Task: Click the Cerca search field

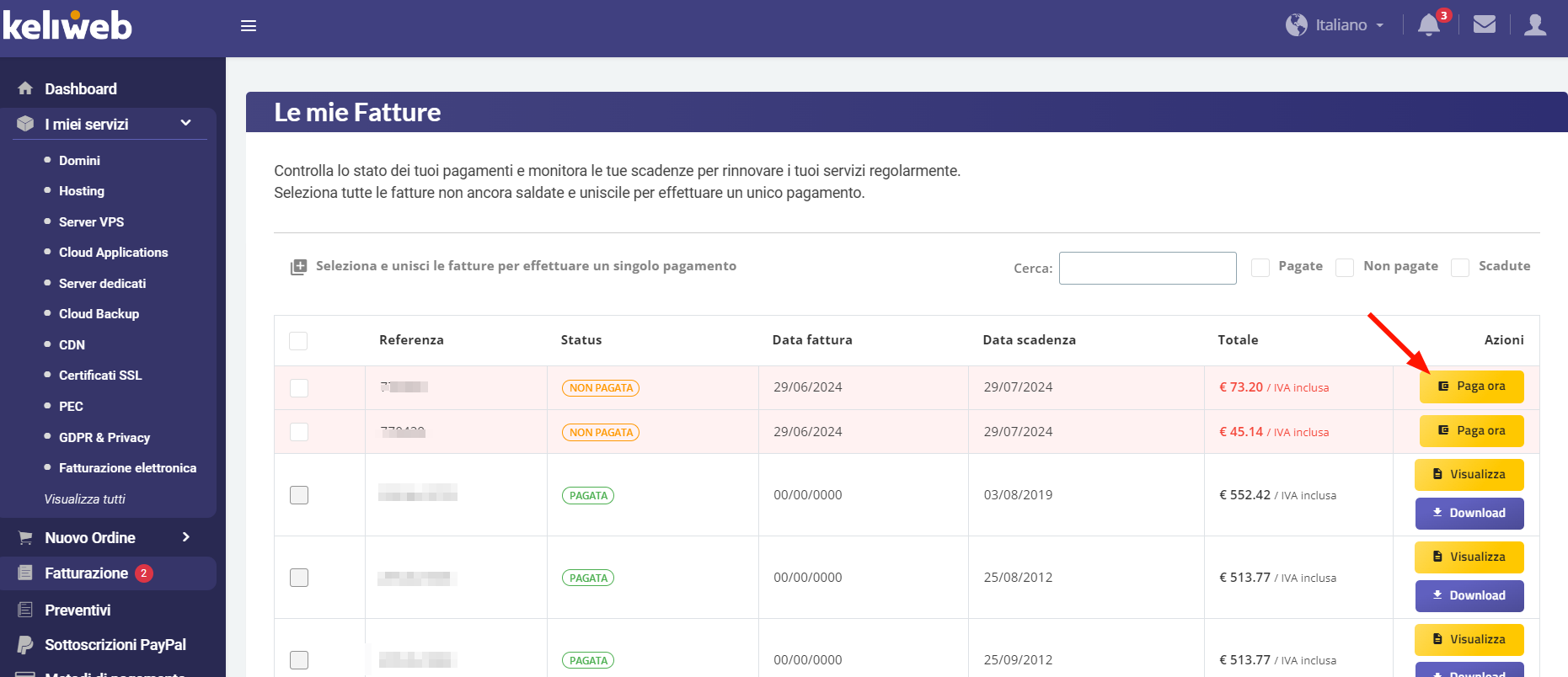Action: pyautogui.click(x=1147, y=269)
